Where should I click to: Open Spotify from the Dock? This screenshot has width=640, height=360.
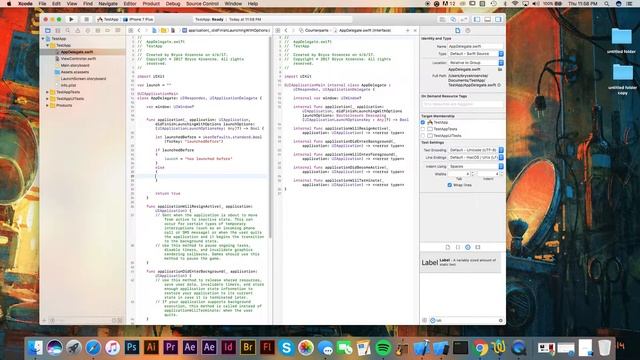pyautogui.click(x=383, y=348)
